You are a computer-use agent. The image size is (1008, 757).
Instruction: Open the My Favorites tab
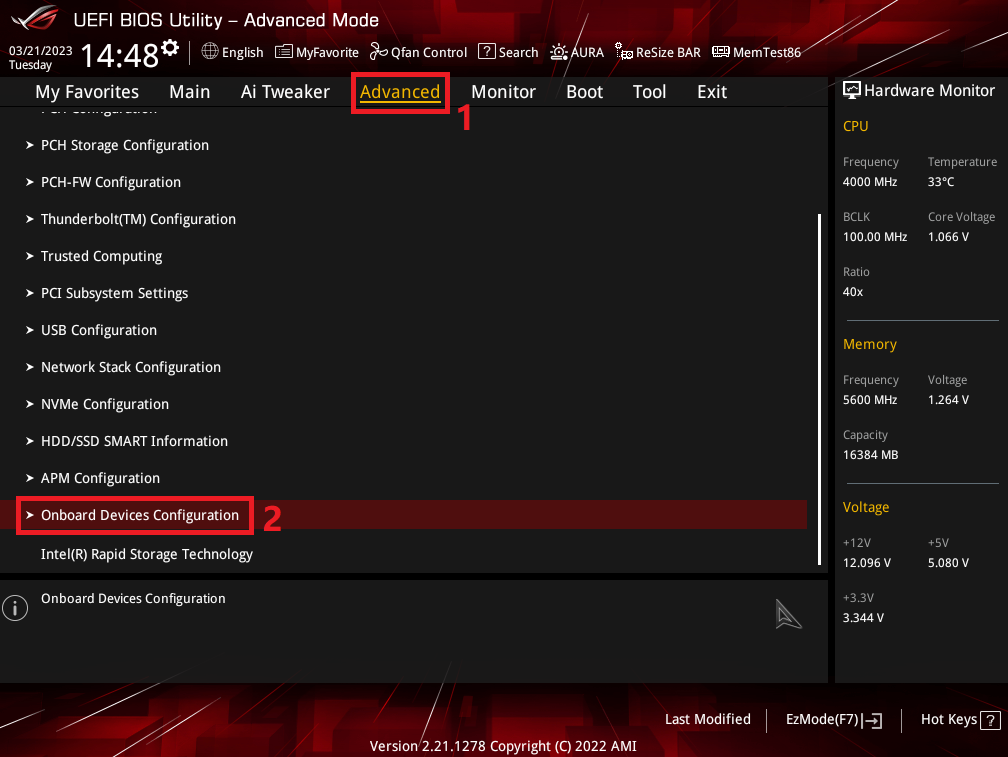[x=87, y=92]
